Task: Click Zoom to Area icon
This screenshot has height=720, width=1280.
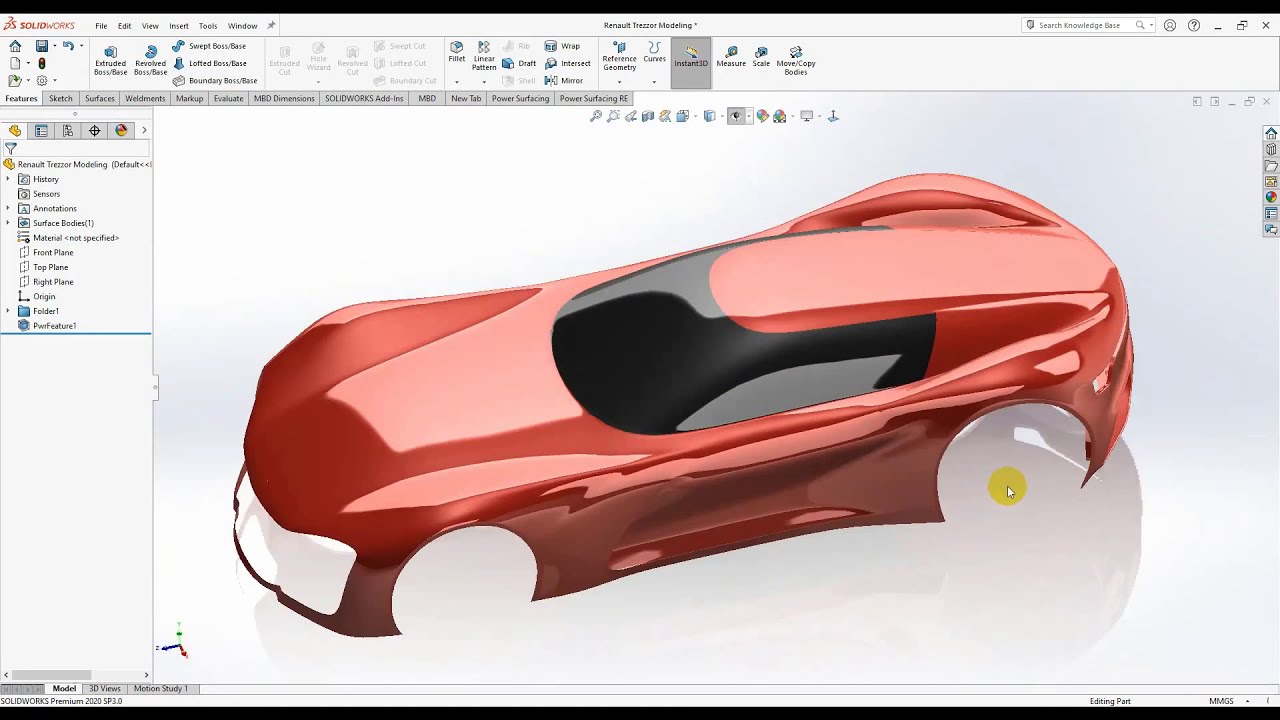Action: [613, 116]
